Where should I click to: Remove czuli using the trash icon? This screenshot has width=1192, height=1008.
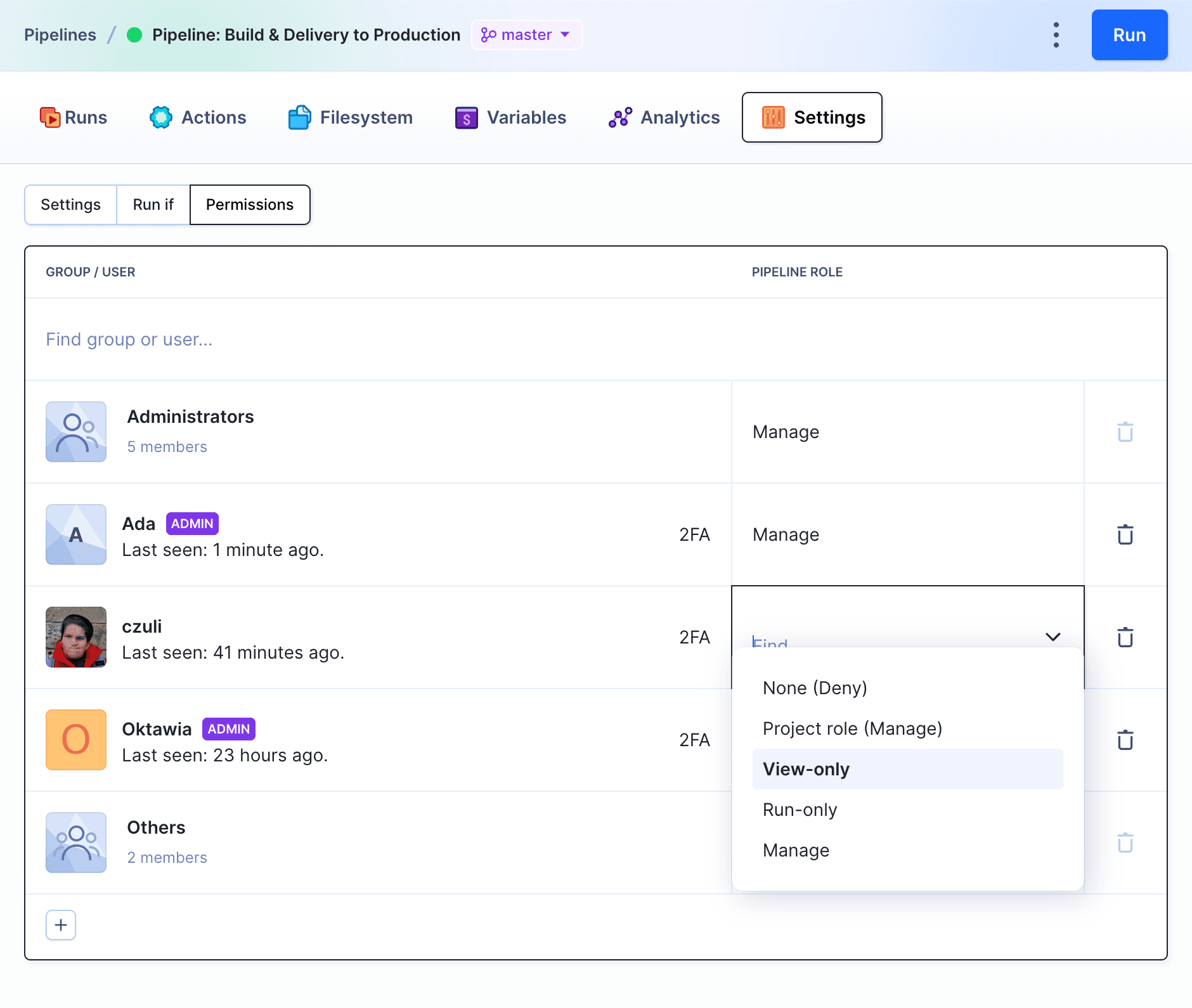click(1125, 637)
